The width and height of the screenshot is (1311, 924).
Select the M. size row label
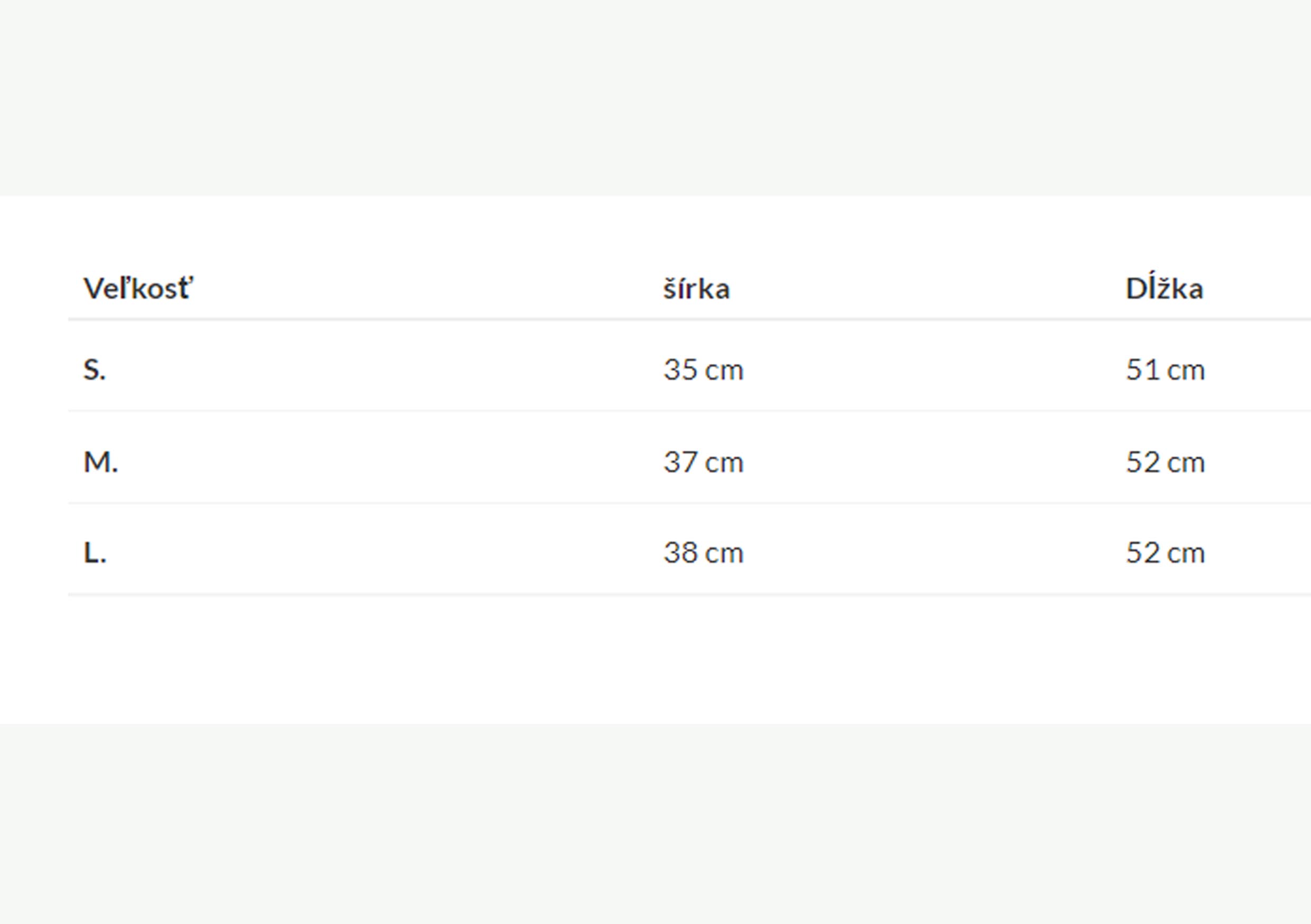100,462
